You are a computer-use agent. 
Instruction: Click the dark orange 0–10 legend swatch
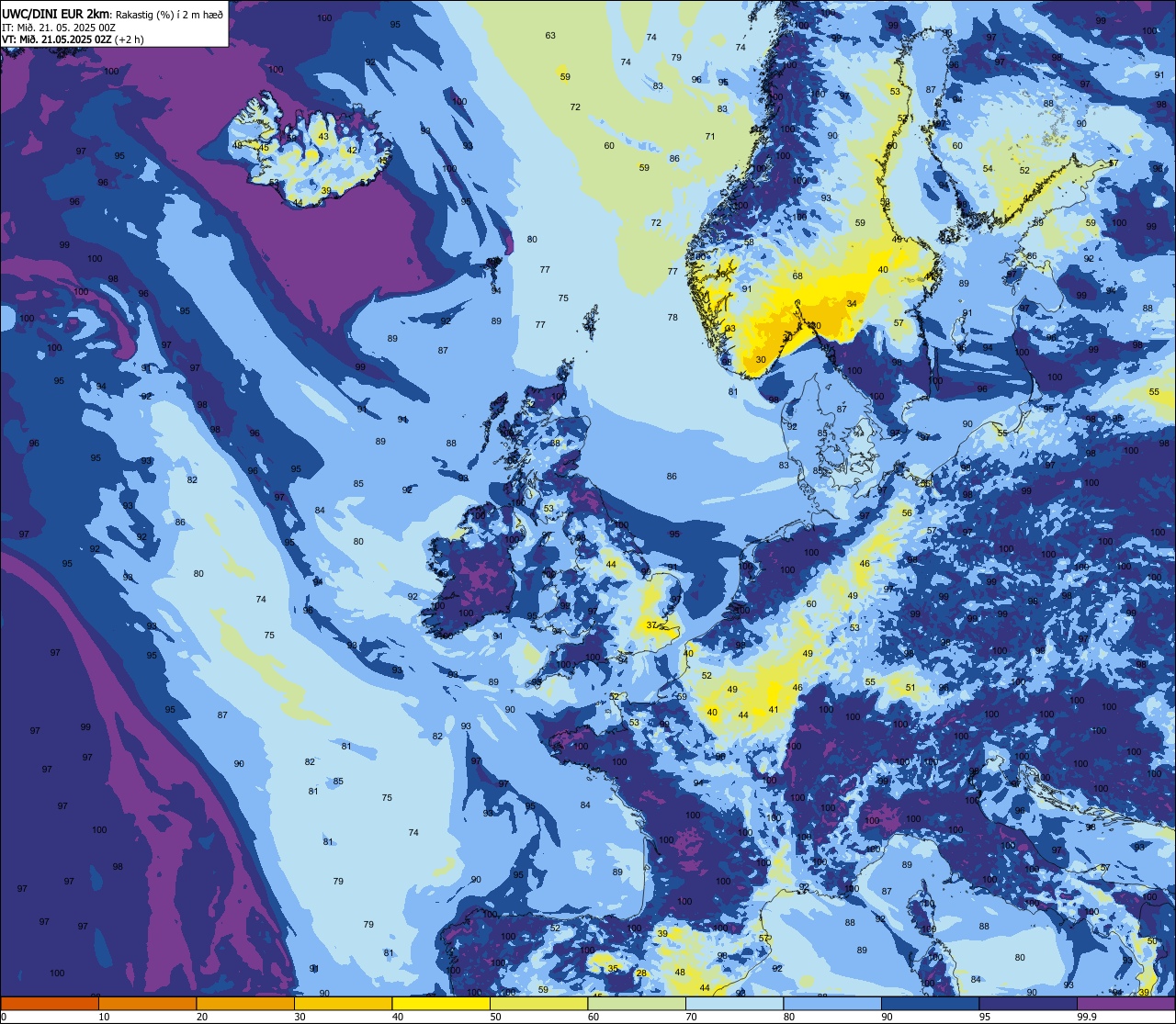[50, 1003]
